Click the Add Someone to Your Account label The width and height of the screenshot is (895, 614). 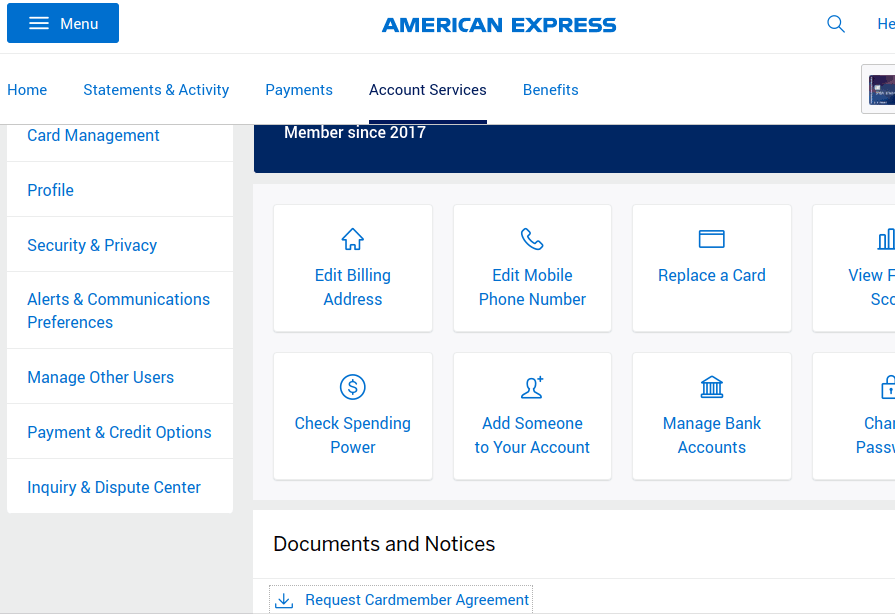coord(532,435)
